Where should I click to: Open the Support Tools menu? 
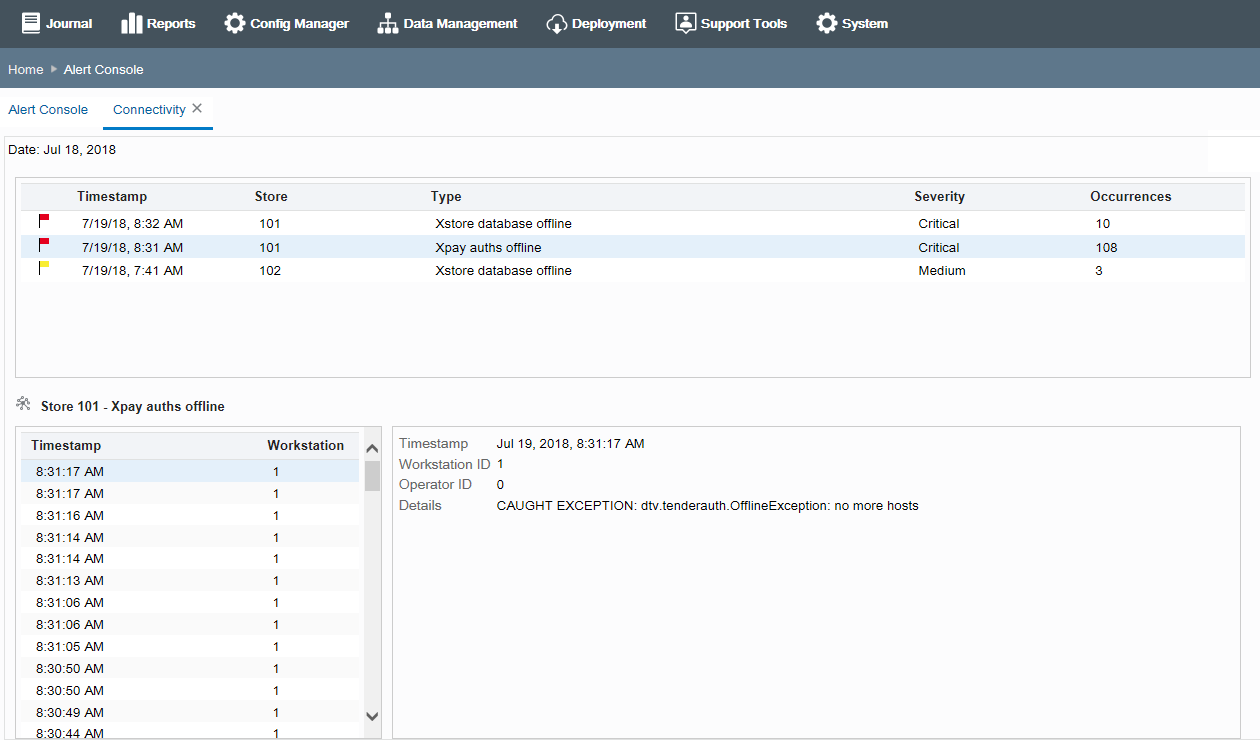(731, 23)
